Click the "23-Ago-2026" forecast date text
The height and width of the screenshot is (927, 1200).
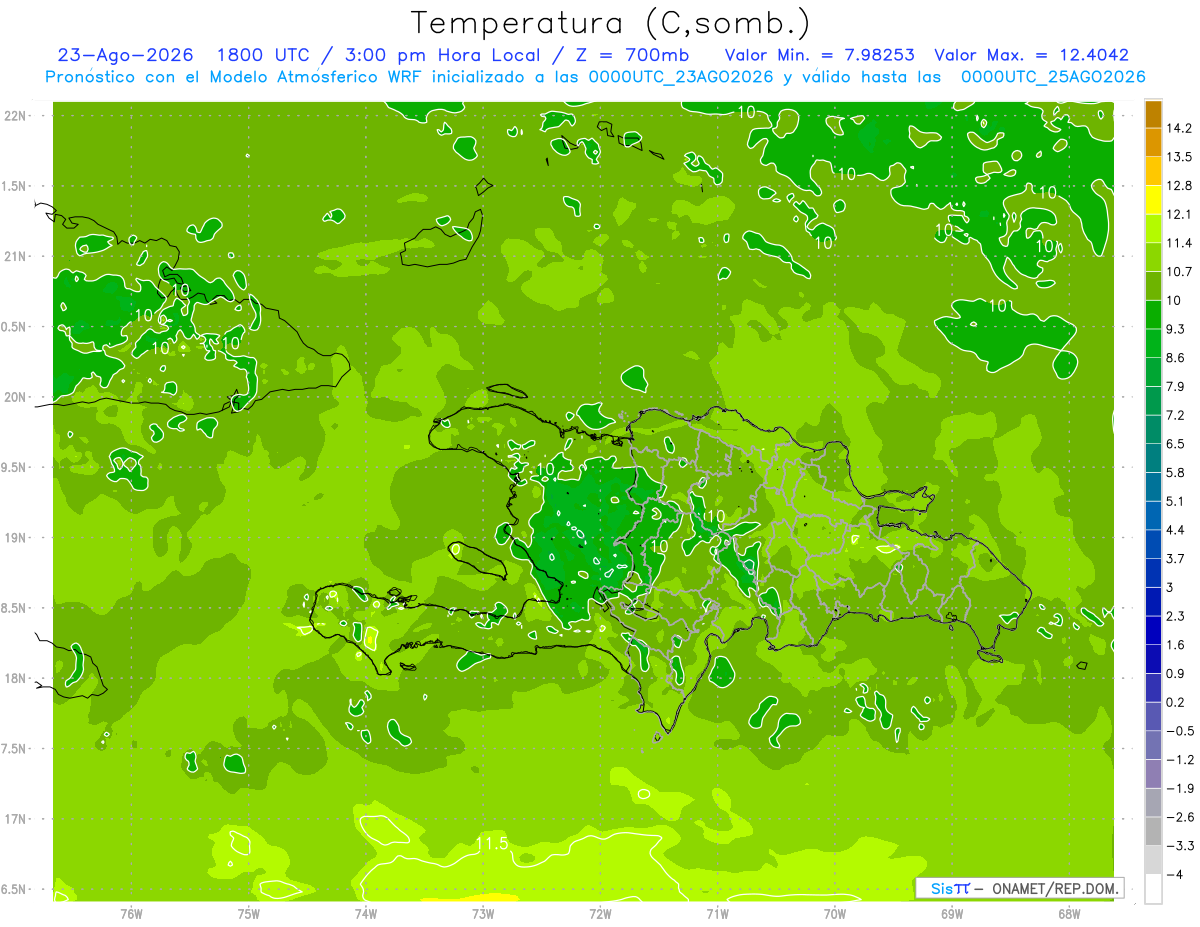[126, 55]
